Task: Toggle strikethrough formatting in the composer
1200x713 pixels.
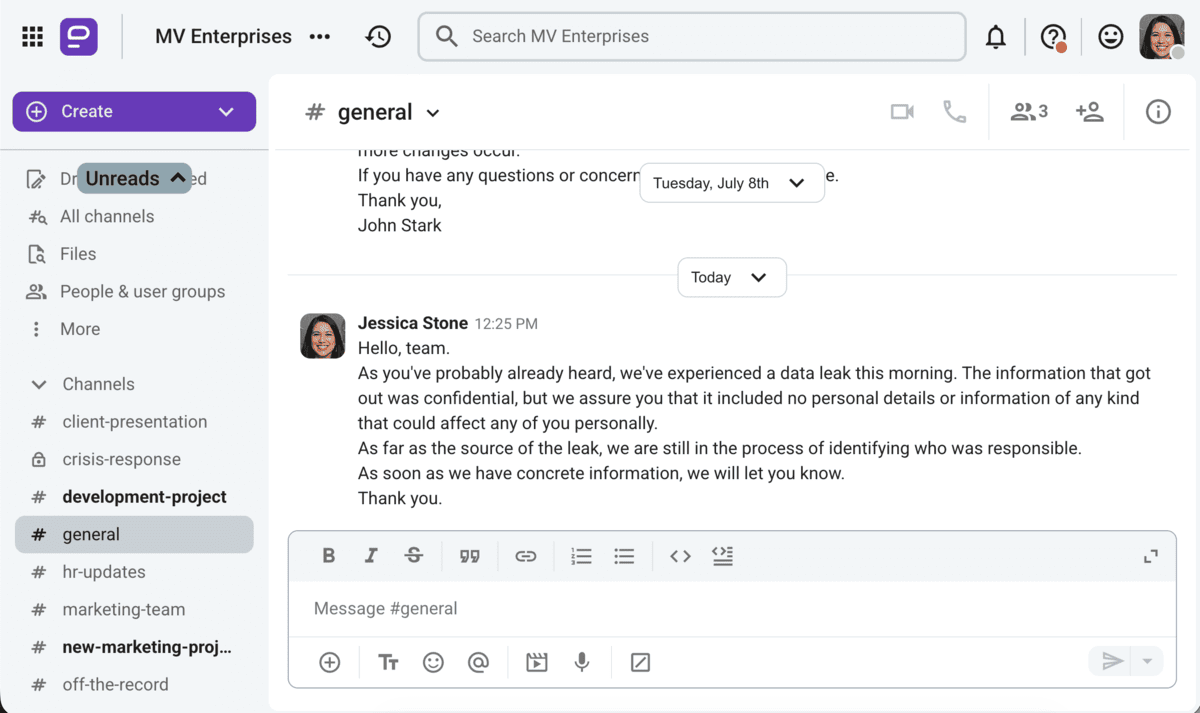Action: click(x=414, y=555)
